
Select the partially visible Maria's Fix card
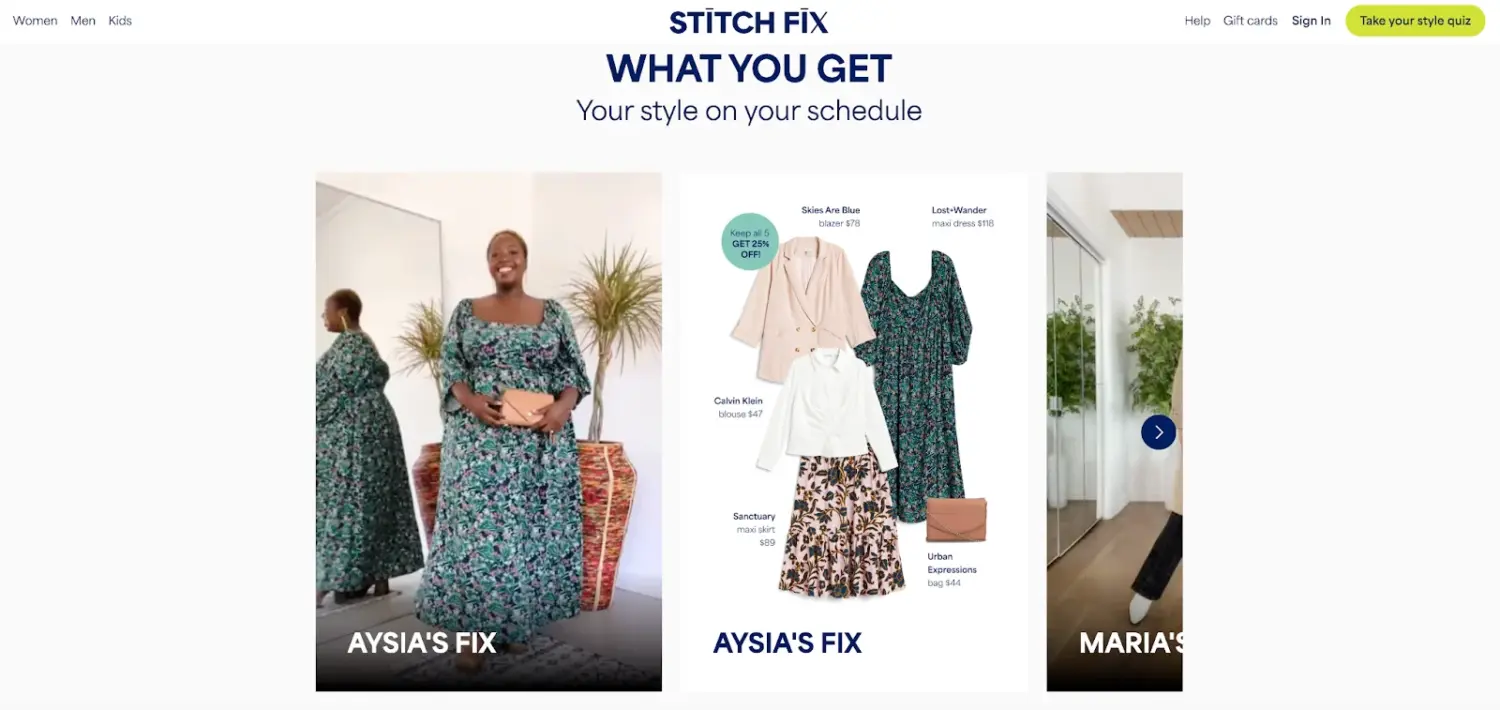click(1114, 432)
